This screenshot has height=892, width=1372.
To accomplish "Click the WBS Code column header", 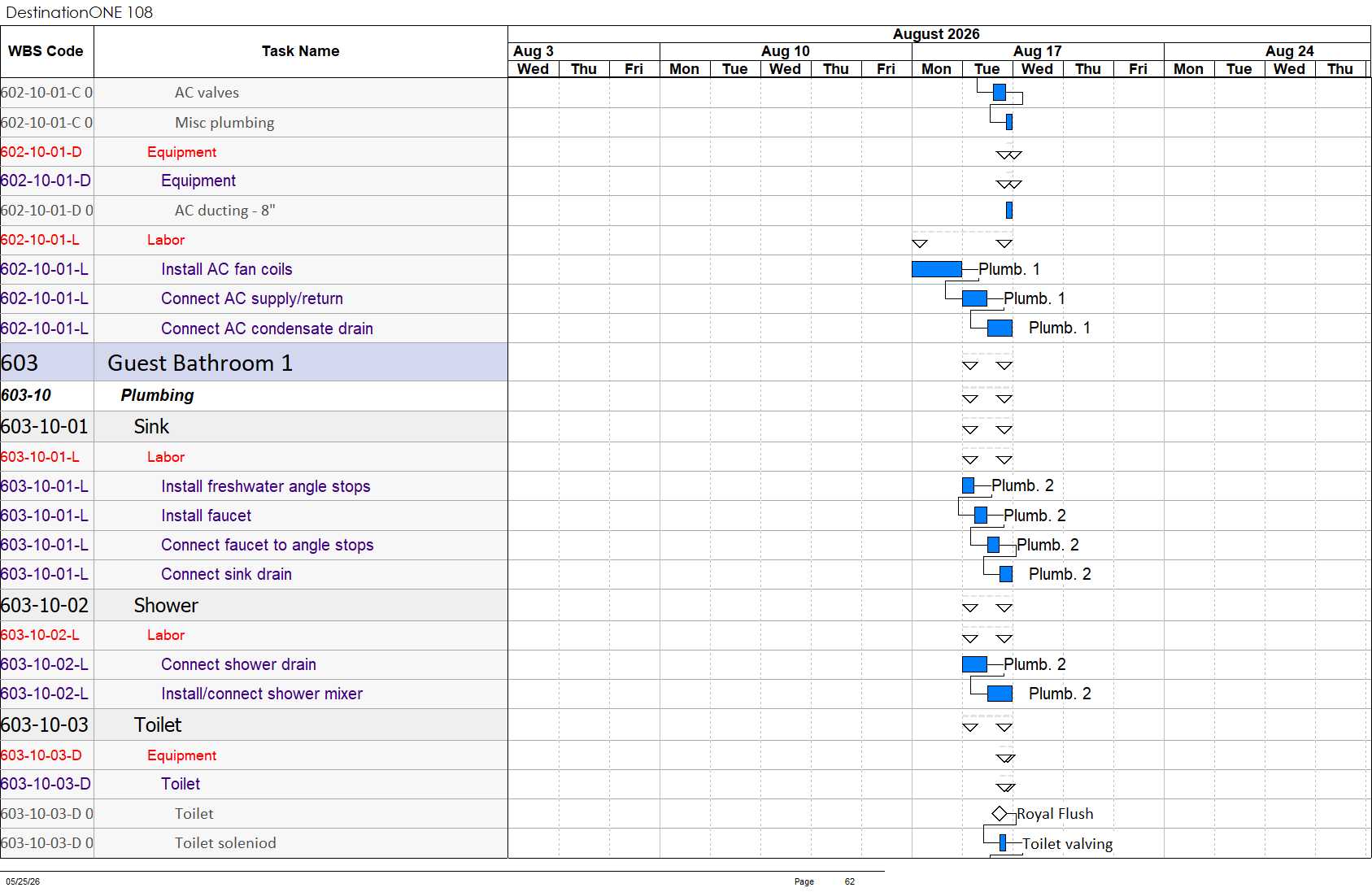I will pyautogui.click(x=46, y=51).
